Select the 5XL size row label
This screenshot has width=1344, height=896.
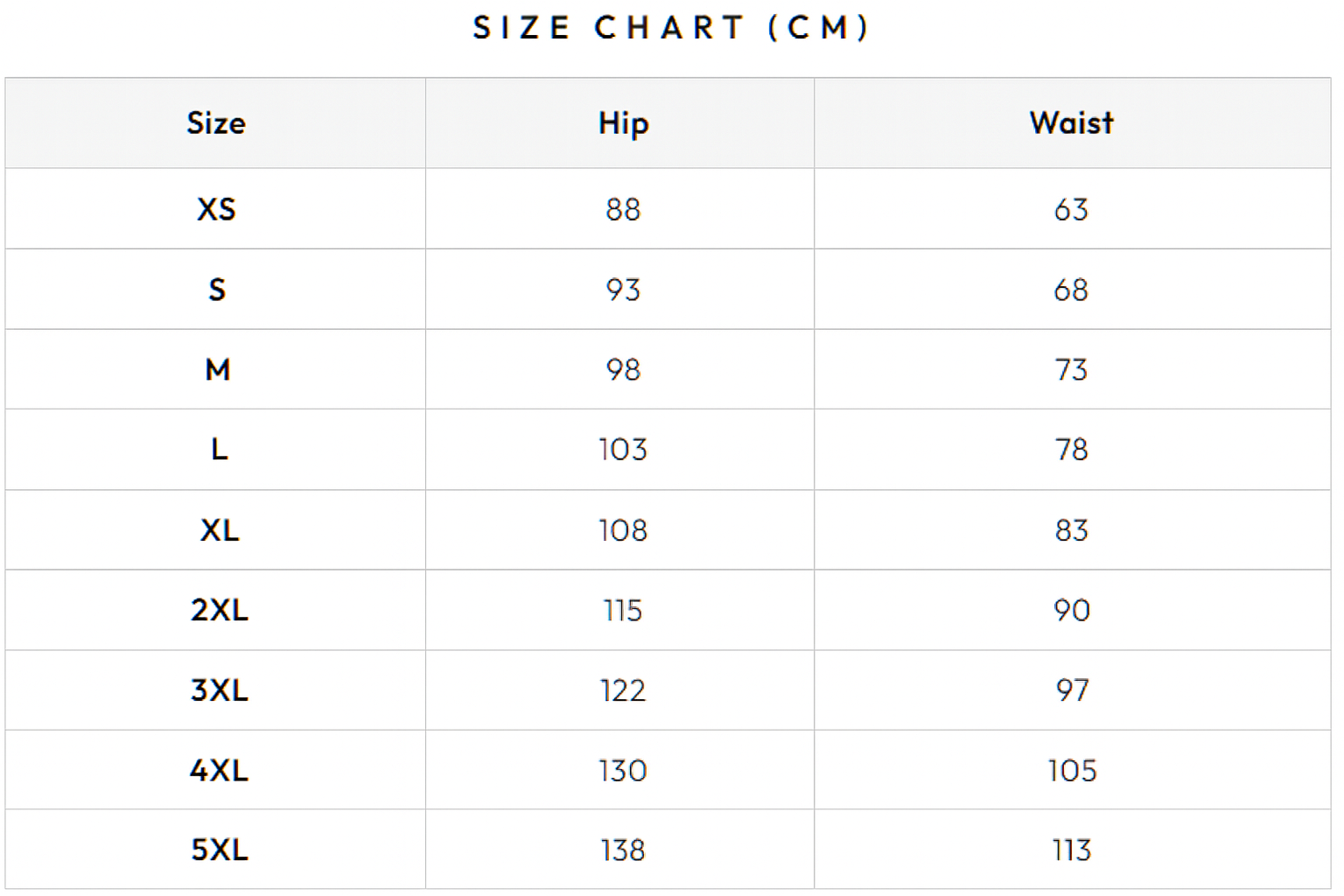pos(219,850)
